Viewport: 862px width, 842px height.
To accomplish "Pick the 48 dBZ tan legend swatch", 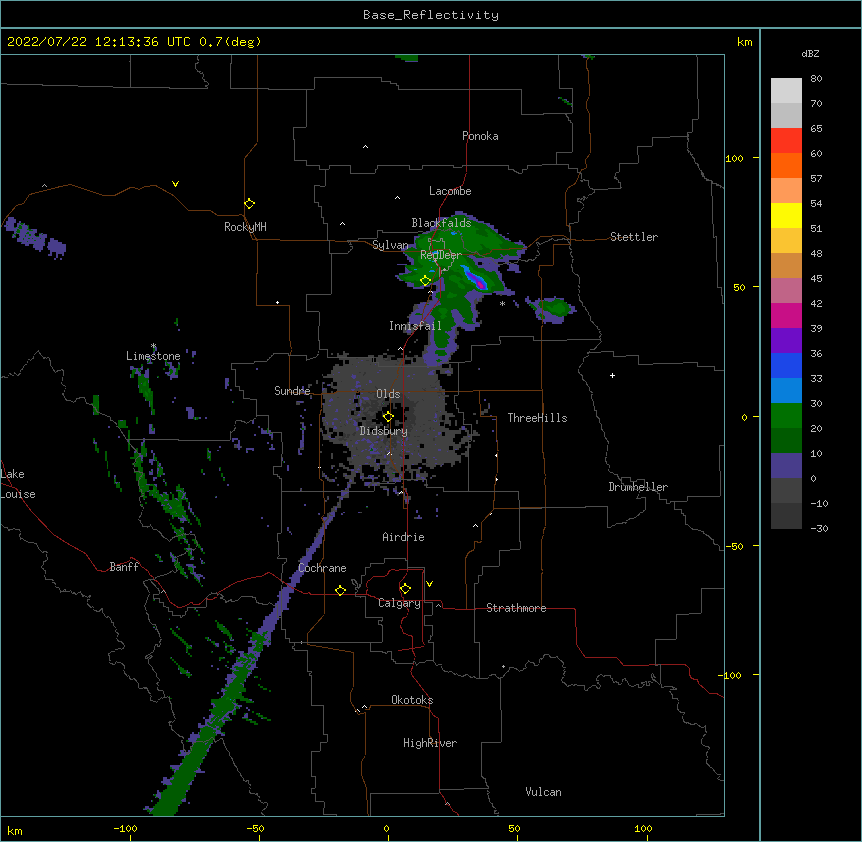I will 786,265.
